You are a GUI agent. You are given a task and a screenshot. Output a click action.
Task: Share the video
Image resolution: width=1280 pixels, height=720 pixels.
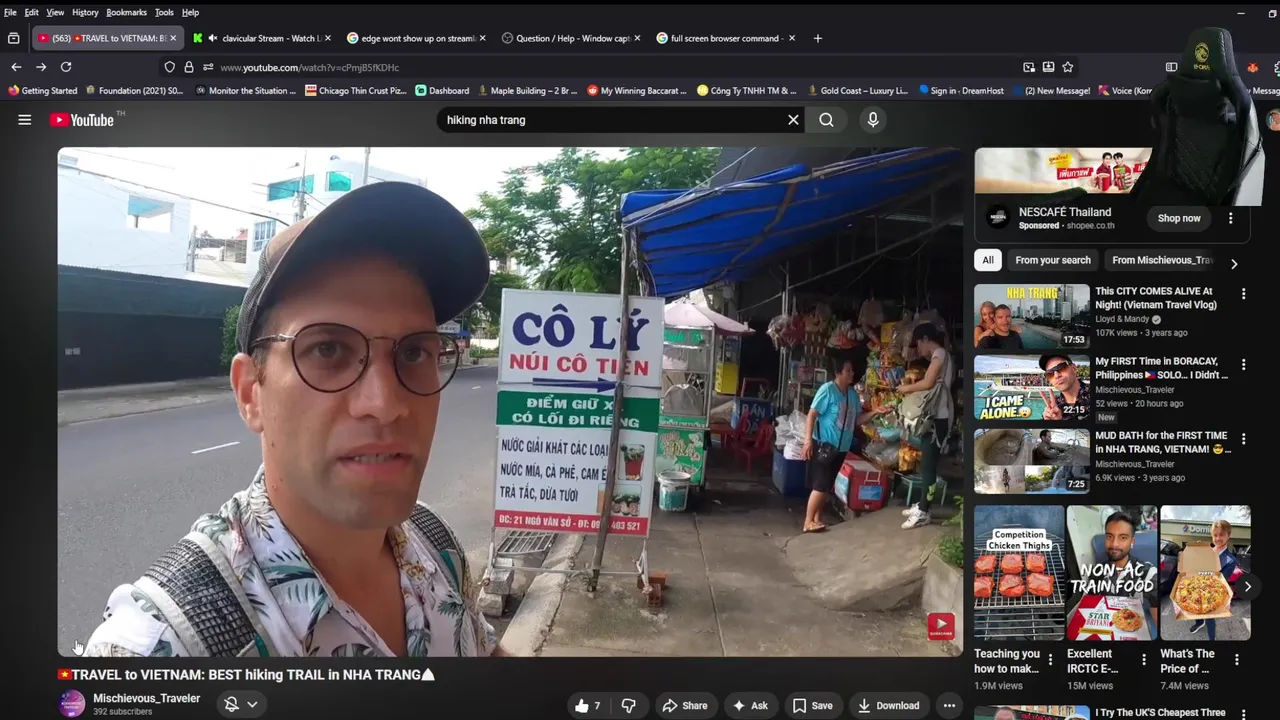685,705
